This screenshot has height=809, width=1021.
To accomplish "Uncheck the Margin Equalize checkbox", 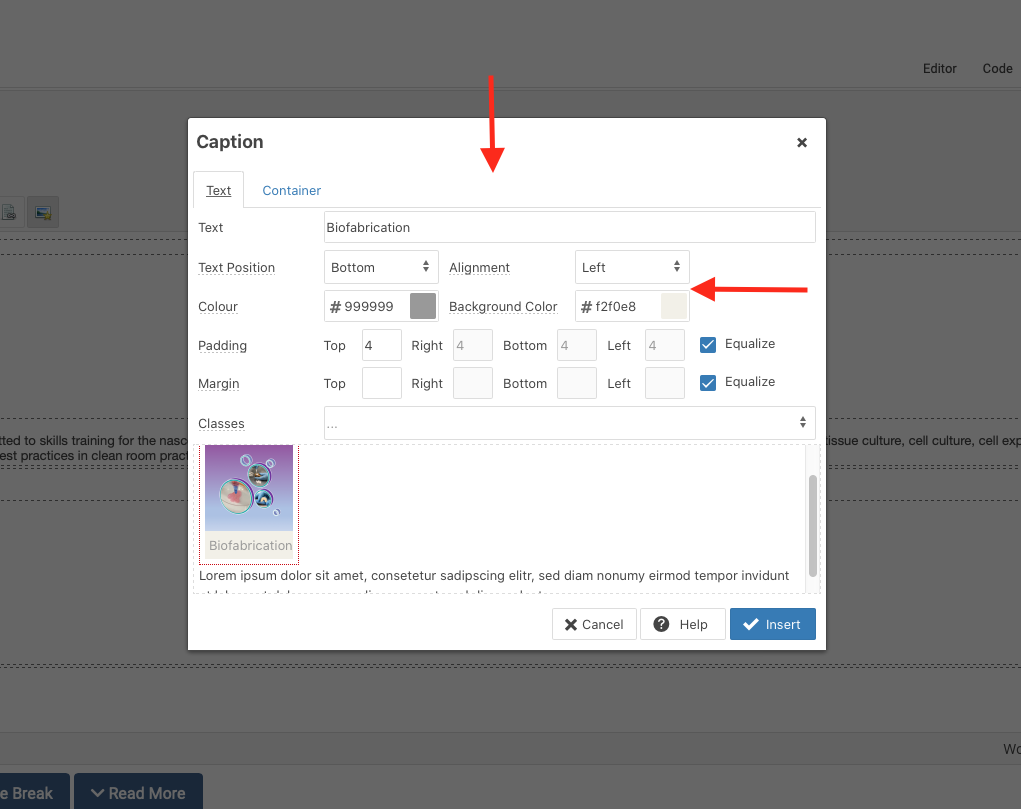I will (708, 382).
